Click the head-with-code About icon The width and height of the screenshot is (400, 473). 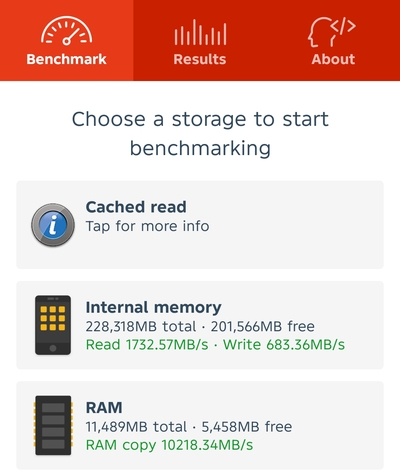point(331,32)
